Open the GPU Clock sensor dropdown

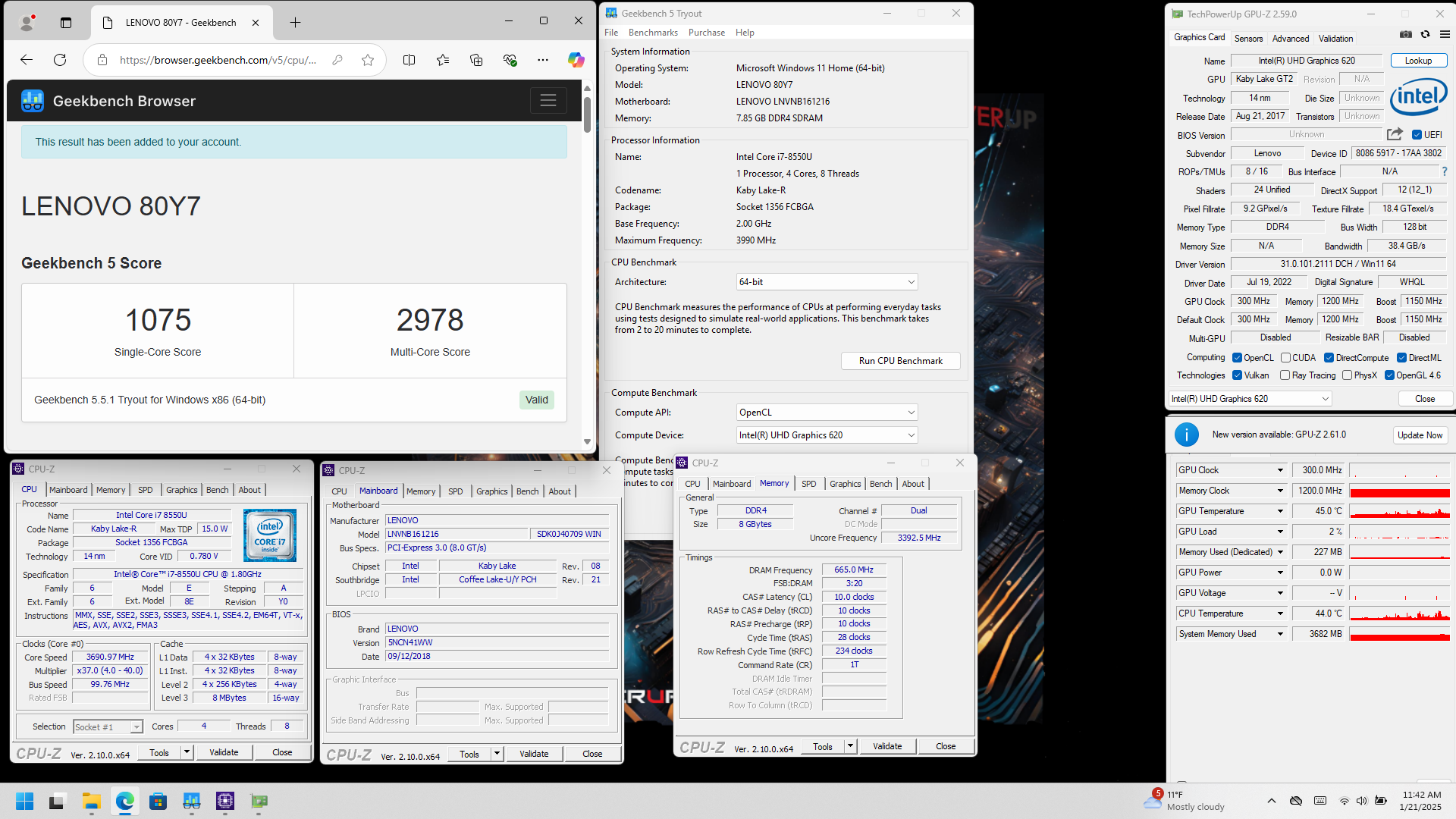pyautogui.click(x=1281, y=470)
